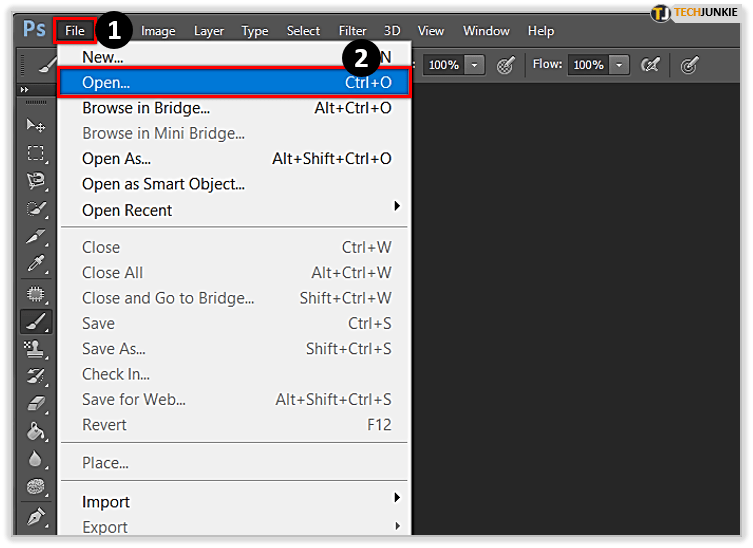
Task: Enable airbrush mode next to Flow
Action: coord(650,65)
